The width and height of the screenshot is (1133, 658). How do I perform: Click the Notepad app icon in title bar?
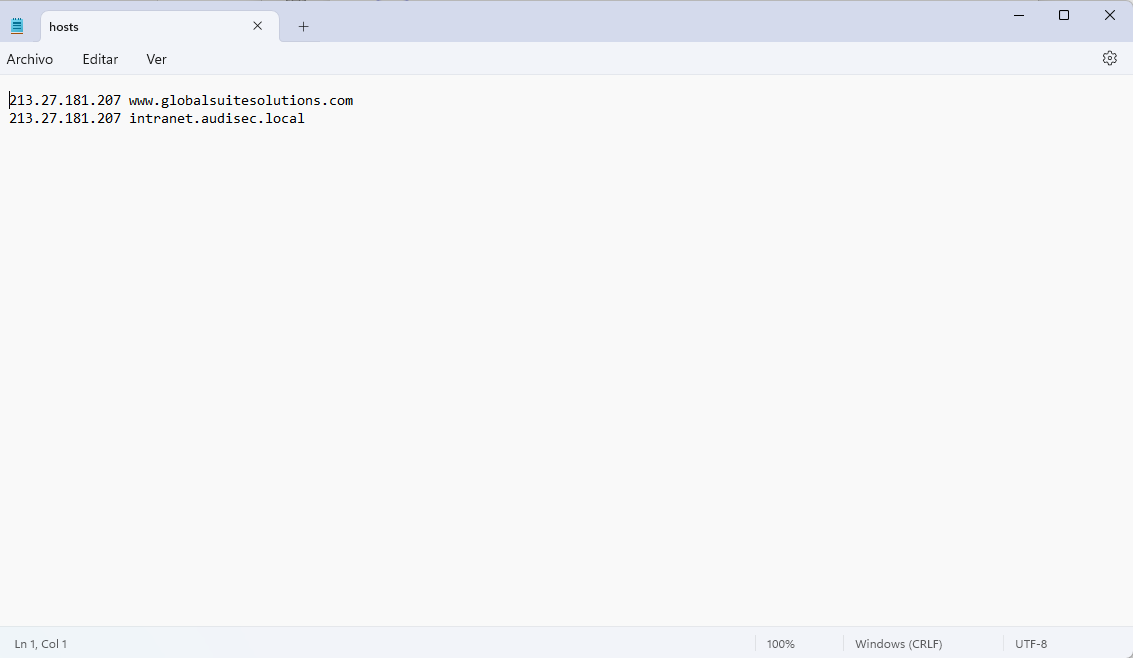click(x=17, y=26)
